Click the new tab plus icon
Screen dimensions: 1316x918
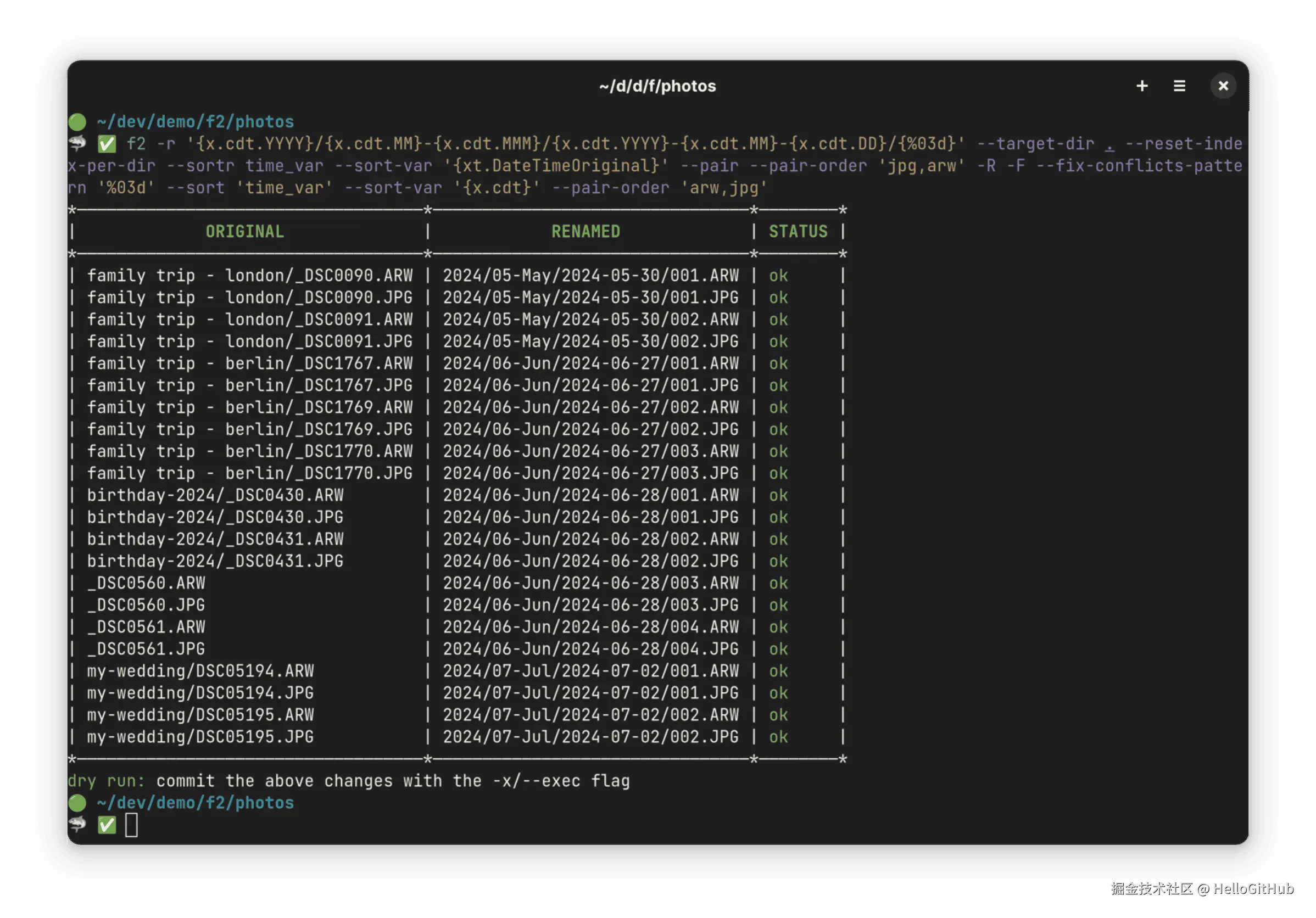point(1142,86)
